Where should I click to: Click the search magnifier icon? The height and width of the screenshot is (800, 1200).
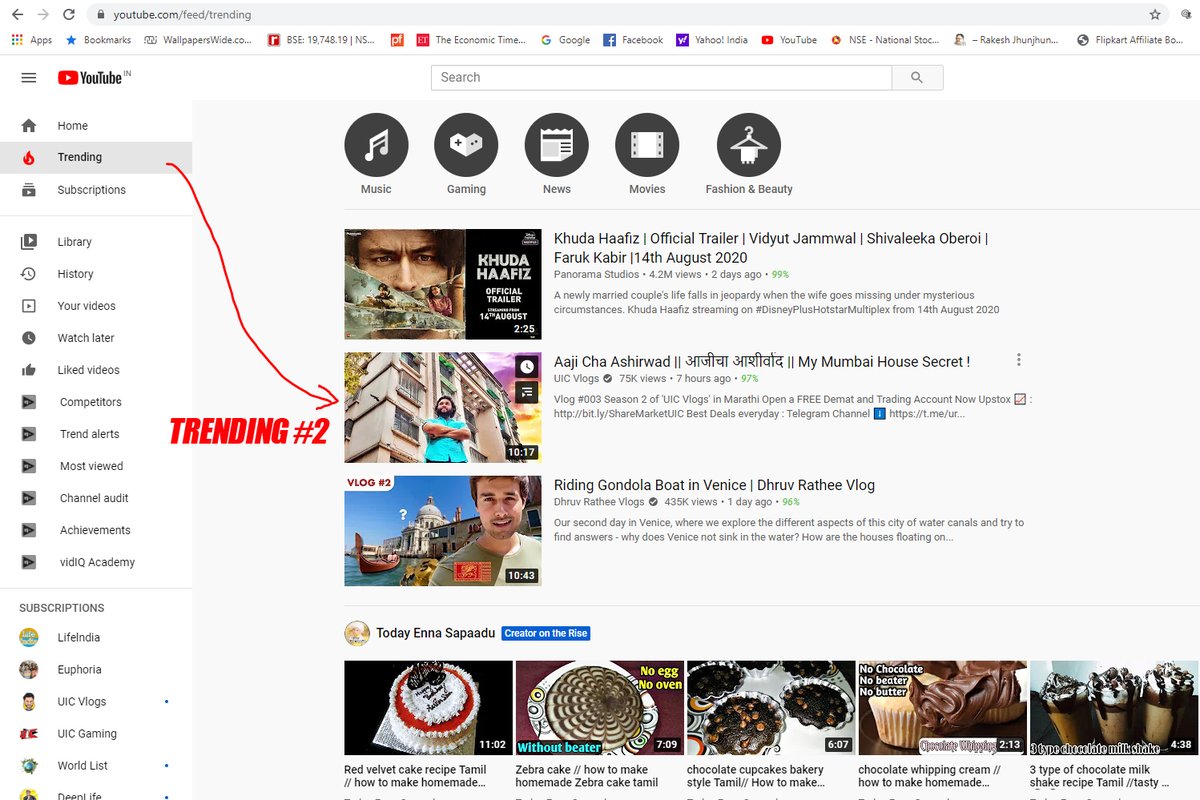pos(917,77)
